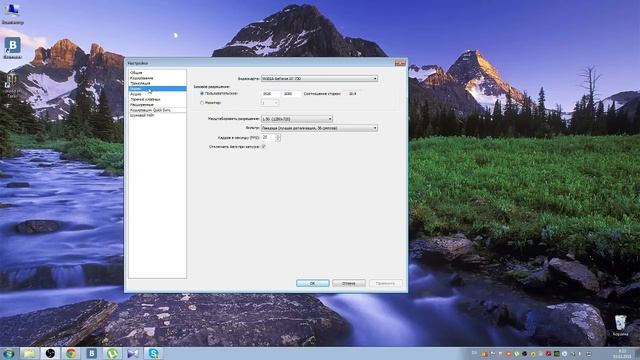
Task: Open the Горячие клавиши settings section
Action: click(x=157, y=99)
